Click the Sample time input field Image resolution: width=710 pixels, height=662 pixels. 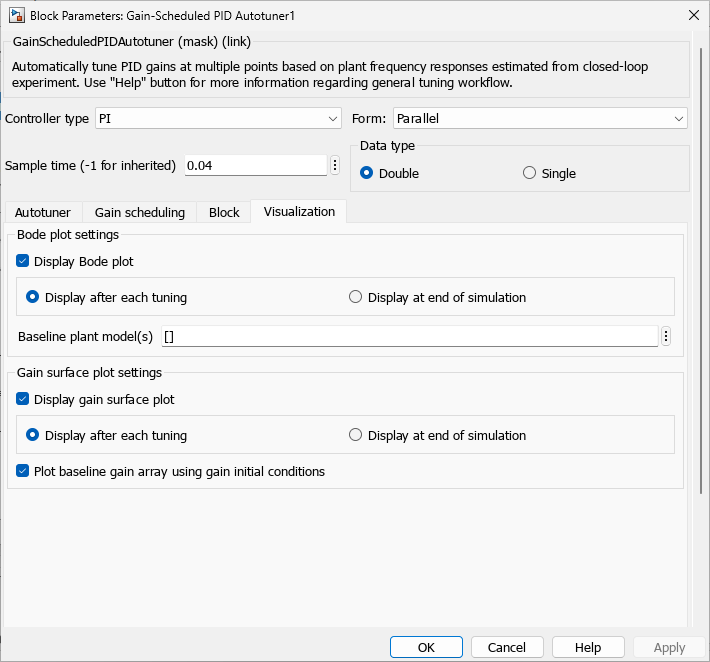coord(256,165)
